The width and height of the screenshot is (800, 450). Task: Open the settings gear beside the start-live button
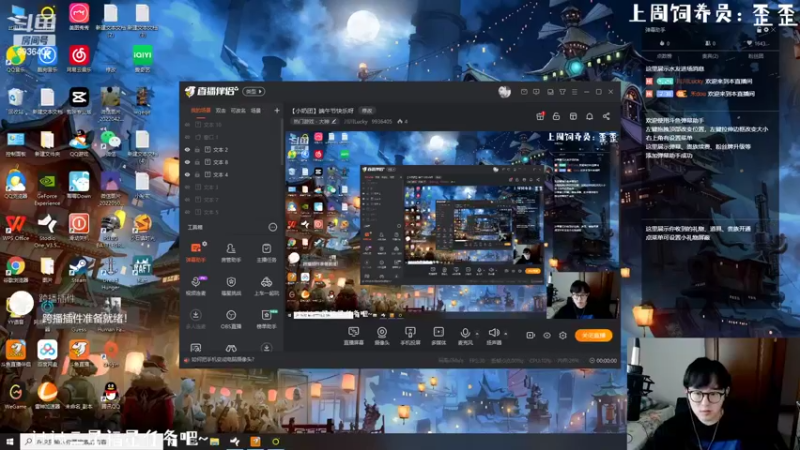pos(563,335)
